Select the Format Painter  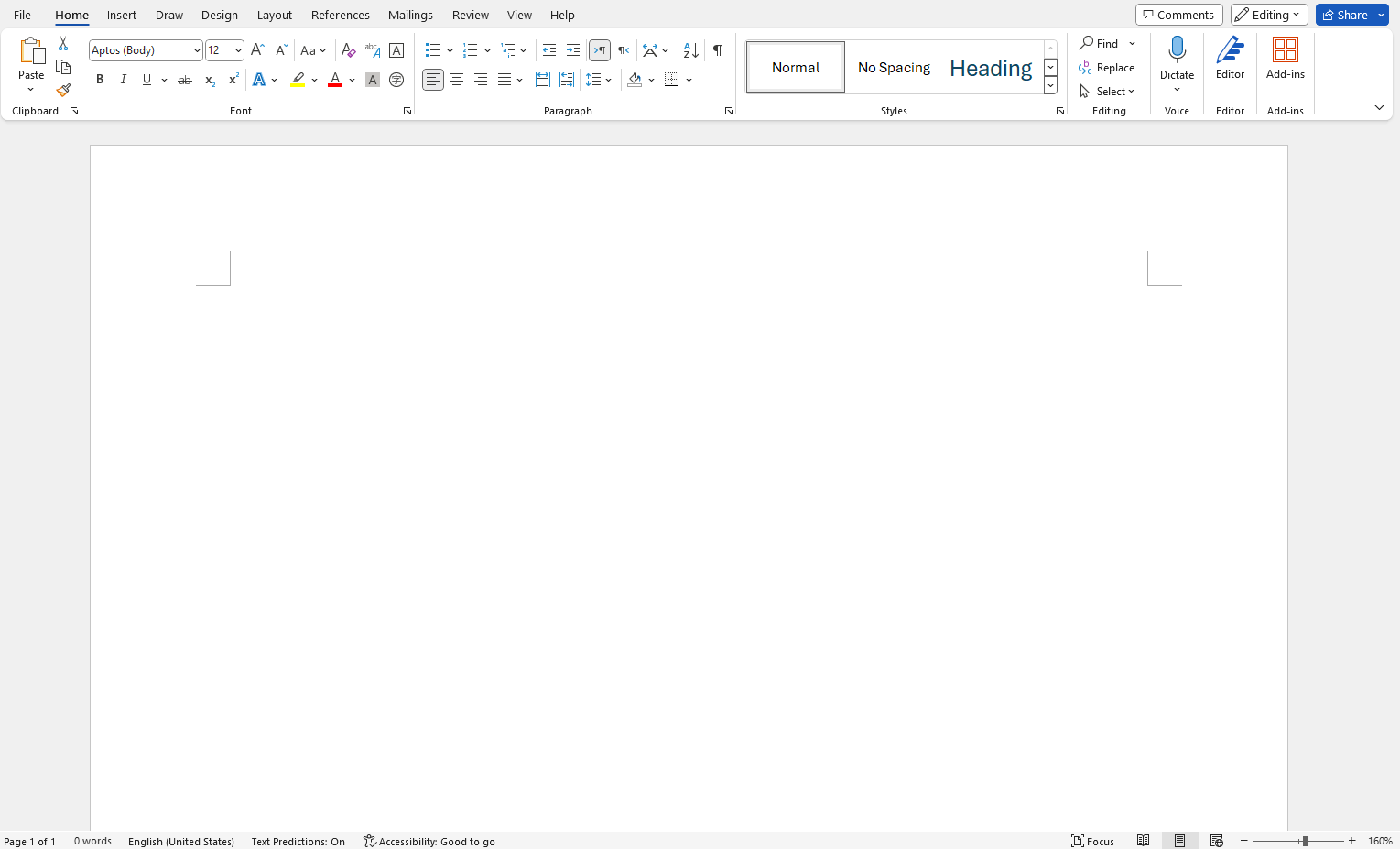pos(62,91)
